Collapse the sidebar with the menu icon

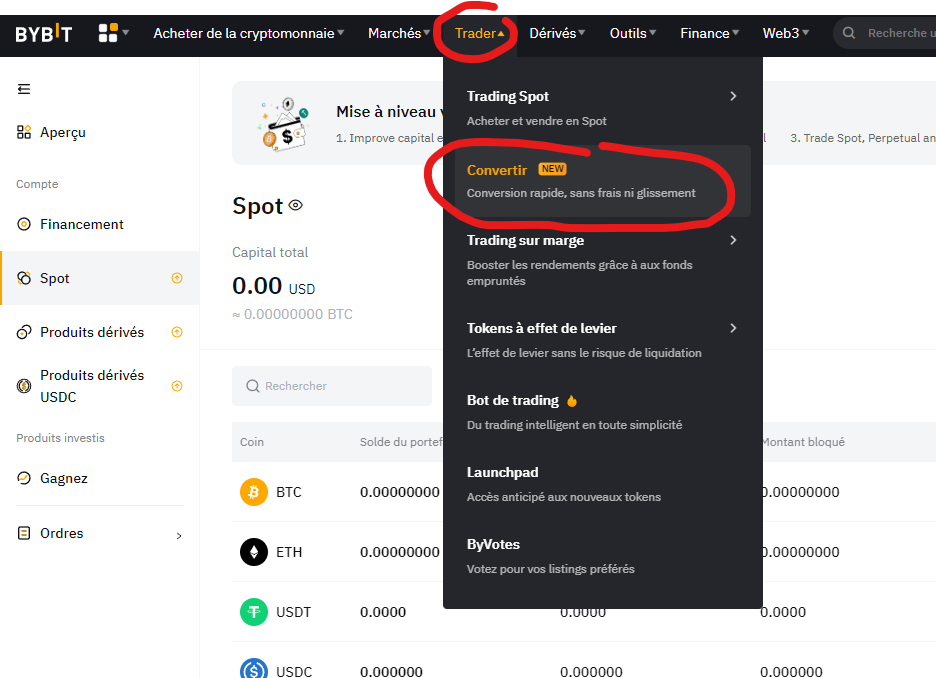(24, 89)
